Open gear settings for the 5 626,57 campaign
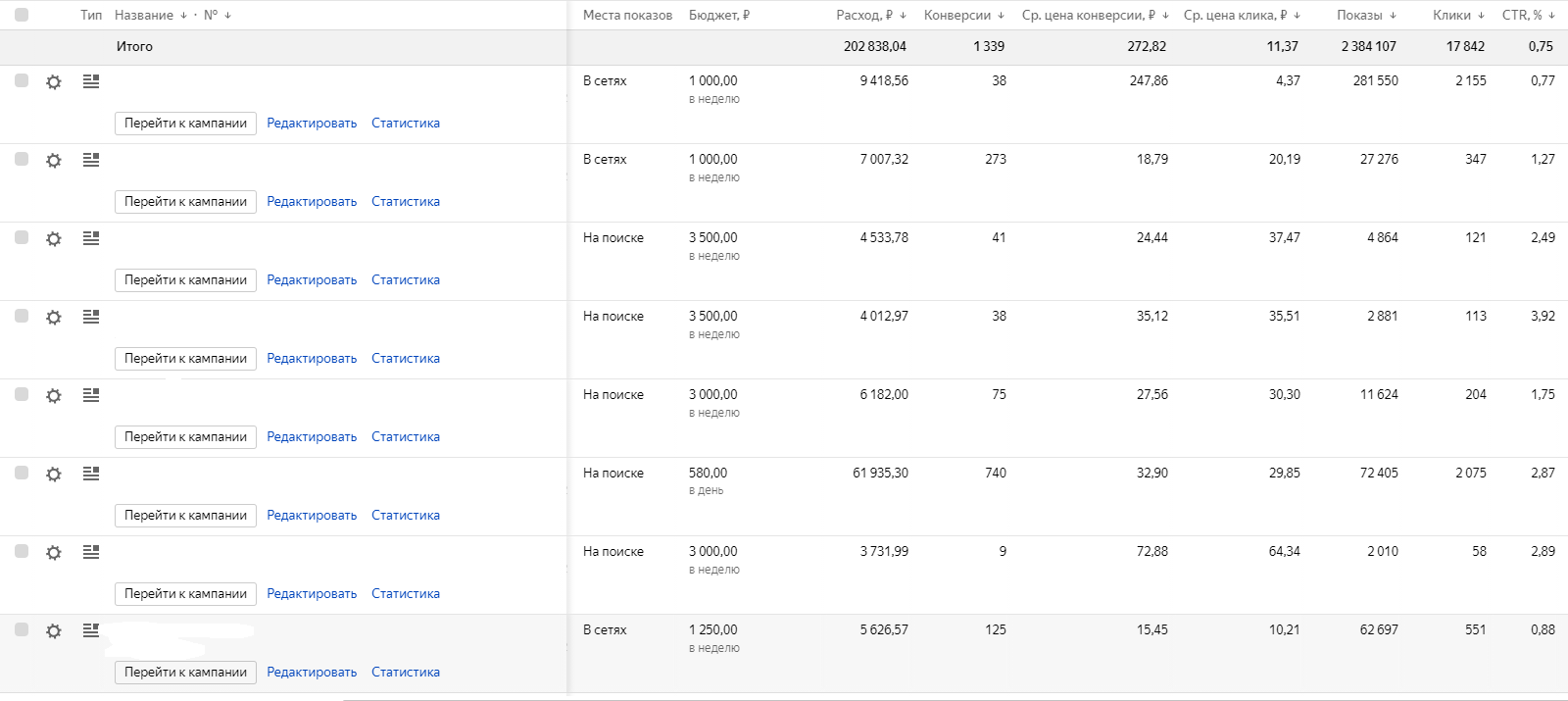Image resolution: width=1568 pixels, height=701 pixels. (54, 631)
